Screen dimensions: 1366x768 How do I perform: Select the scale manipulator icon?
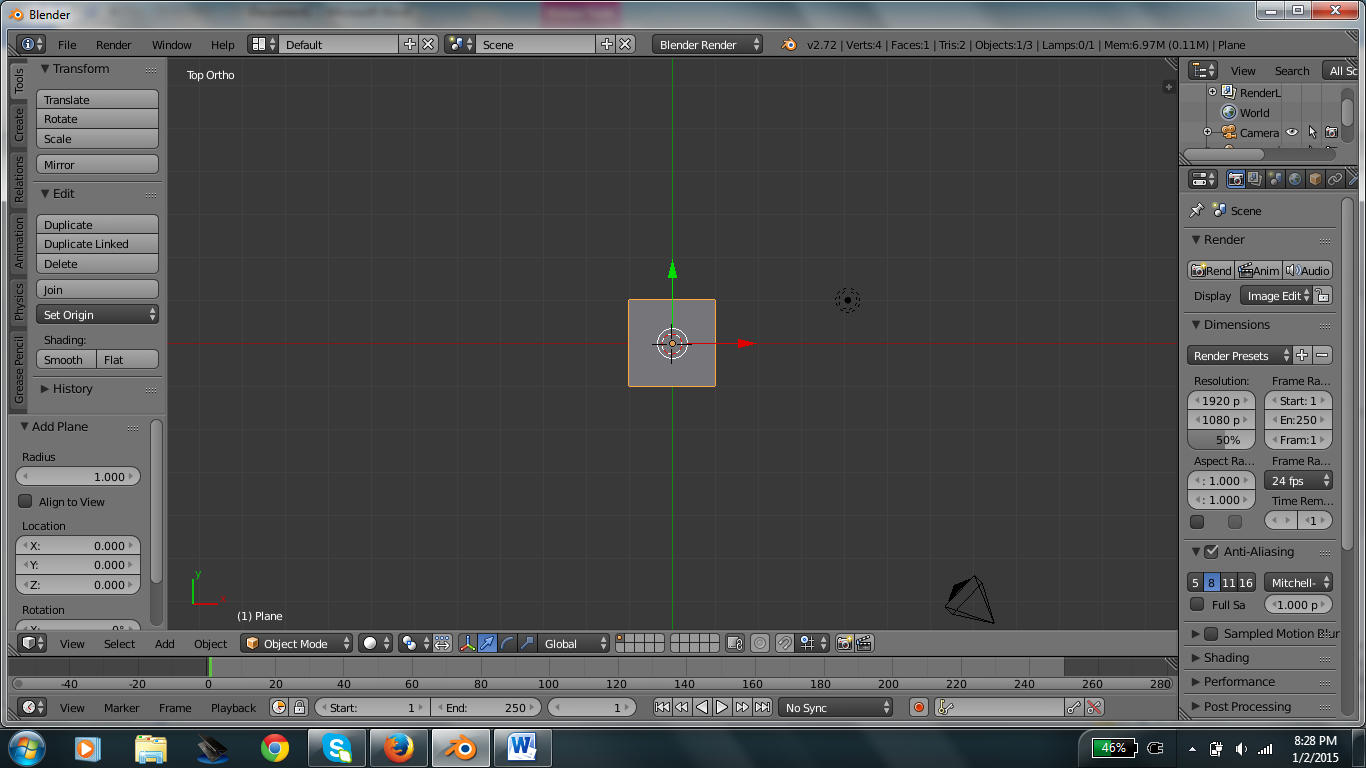[x=527, y=644]
